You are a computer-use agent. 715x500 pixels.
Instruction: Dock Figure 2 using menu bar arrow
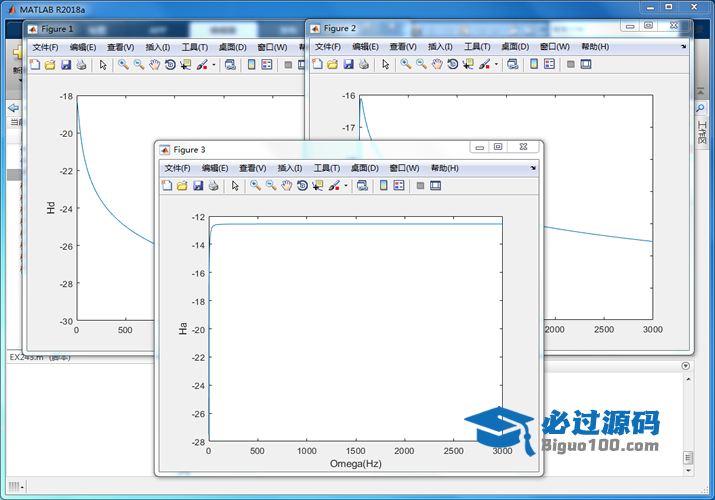coord(684,47)
